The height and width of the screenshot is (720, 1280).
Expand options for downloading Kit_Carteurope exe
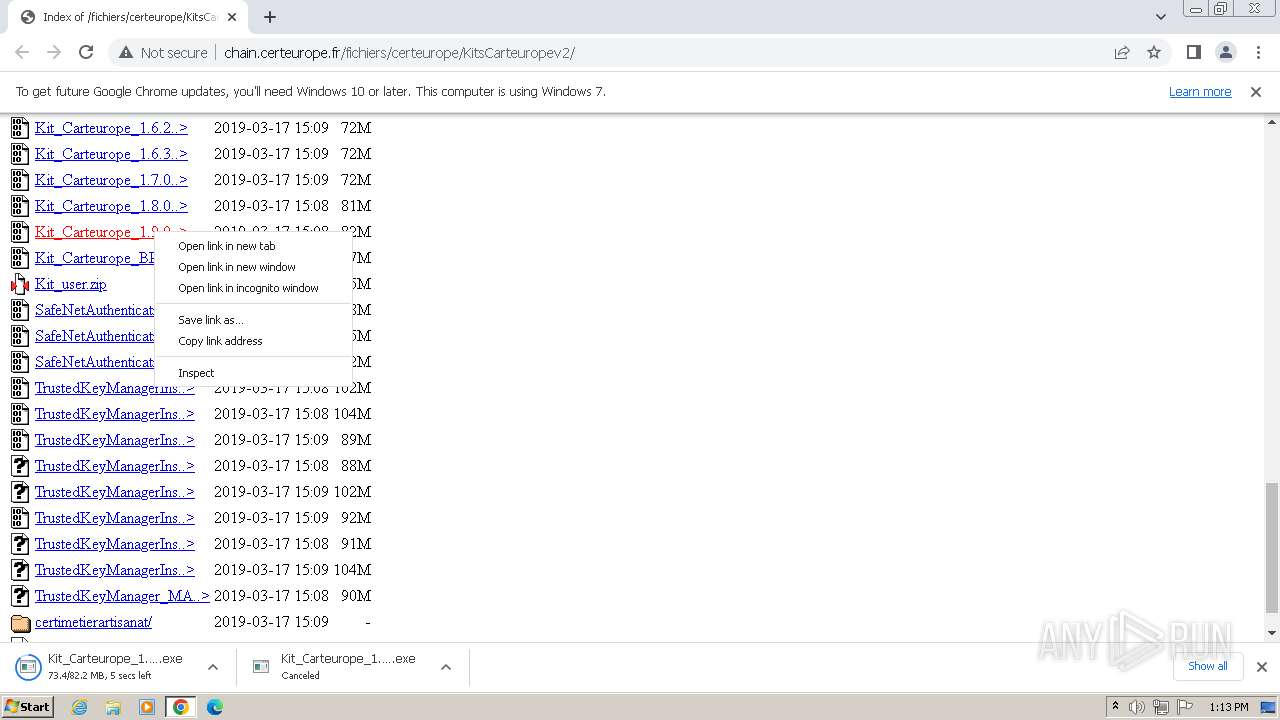click(x=212, y=667)
